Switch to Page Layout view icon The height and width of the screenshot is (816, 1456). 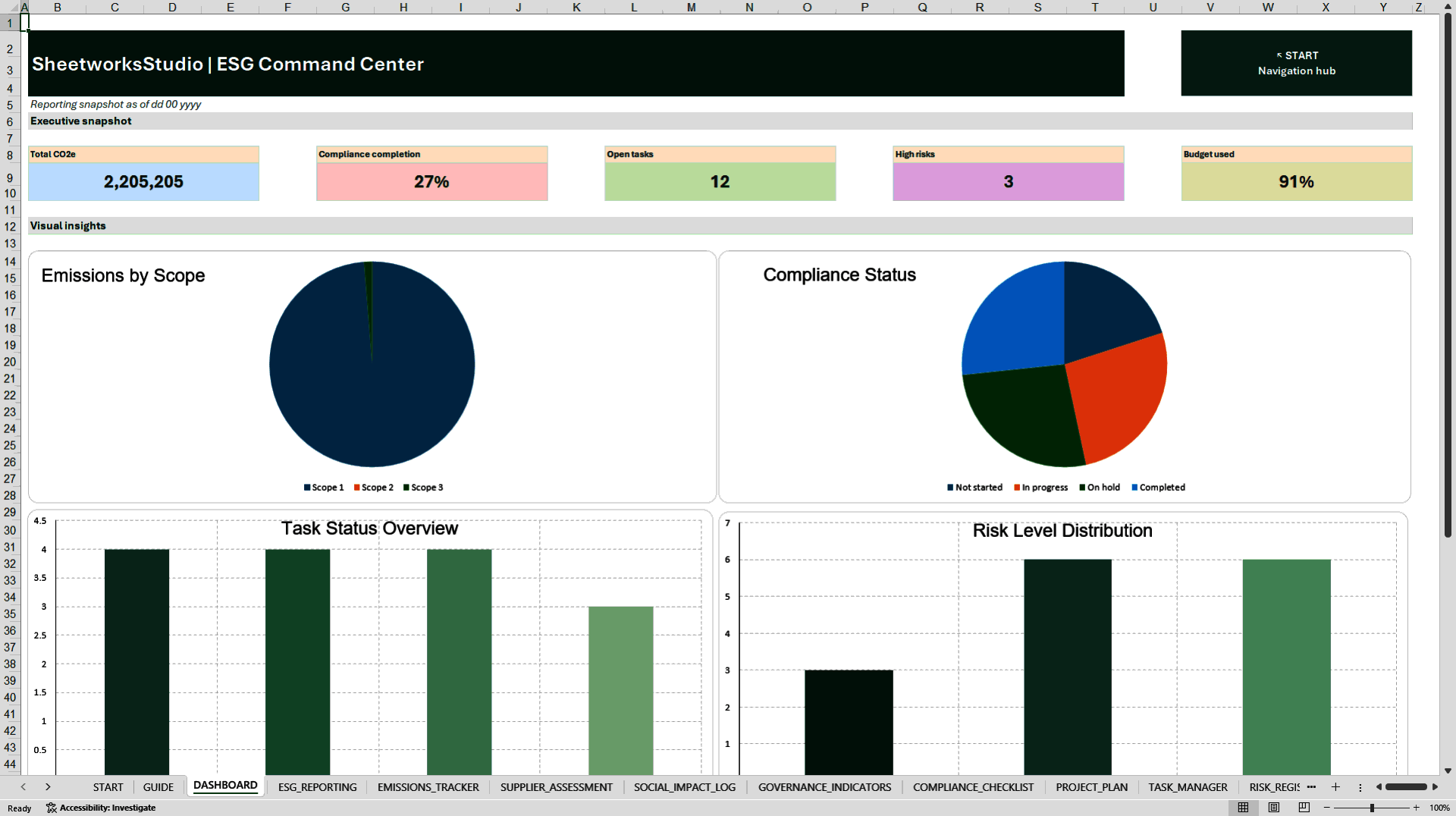point(1273,808)
